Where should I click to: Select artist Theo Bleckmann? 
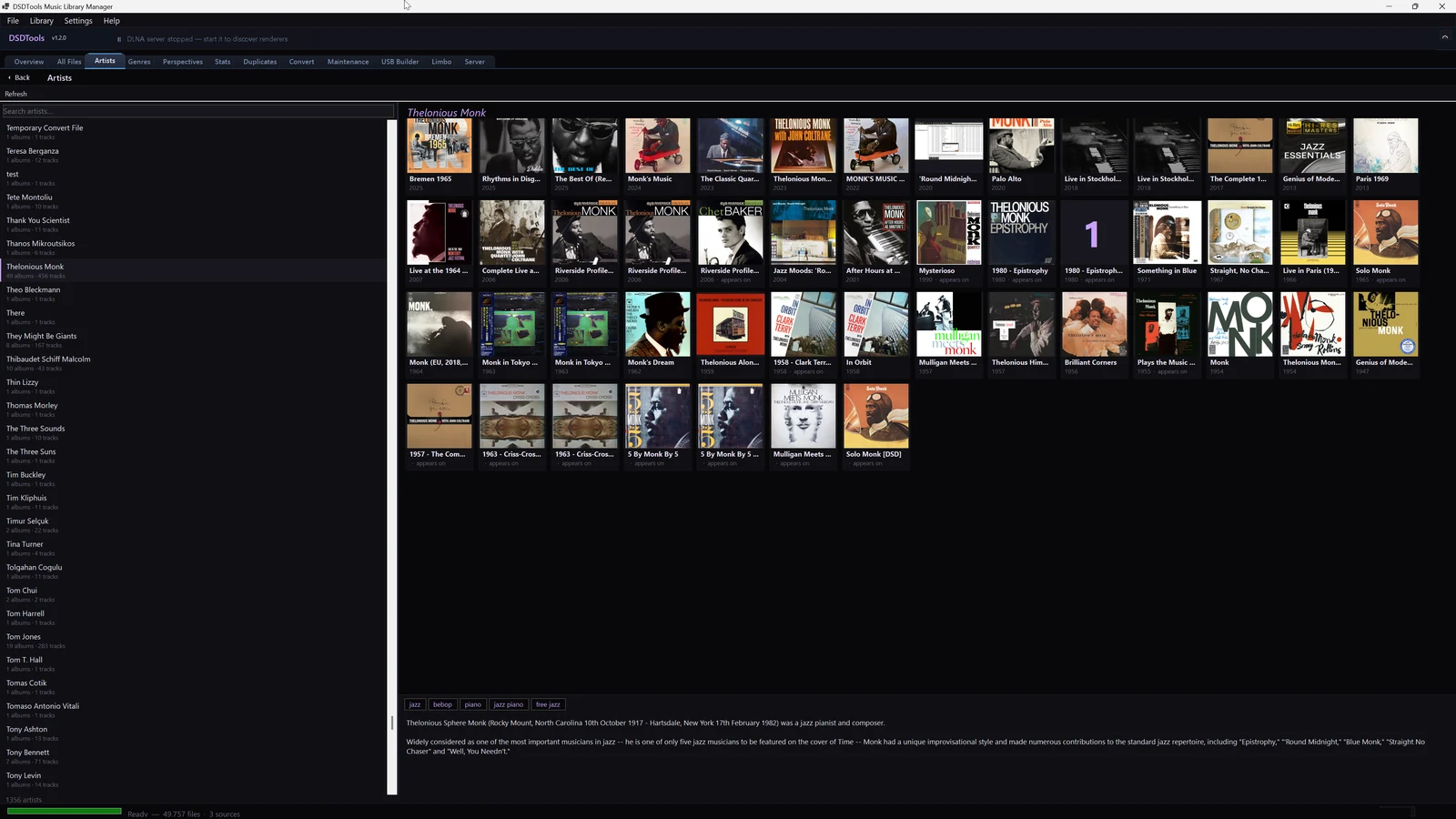coord(194,294)
